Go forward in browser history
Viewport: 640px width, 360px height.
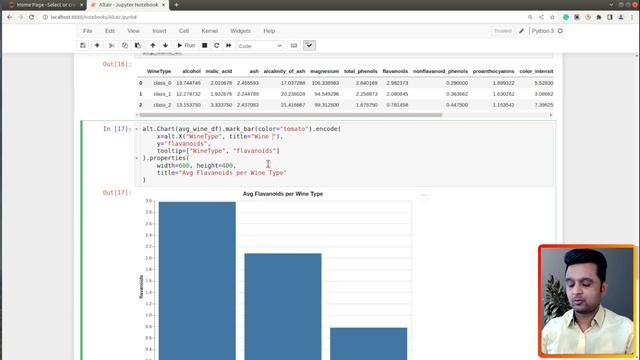click(x=20, y=17)
